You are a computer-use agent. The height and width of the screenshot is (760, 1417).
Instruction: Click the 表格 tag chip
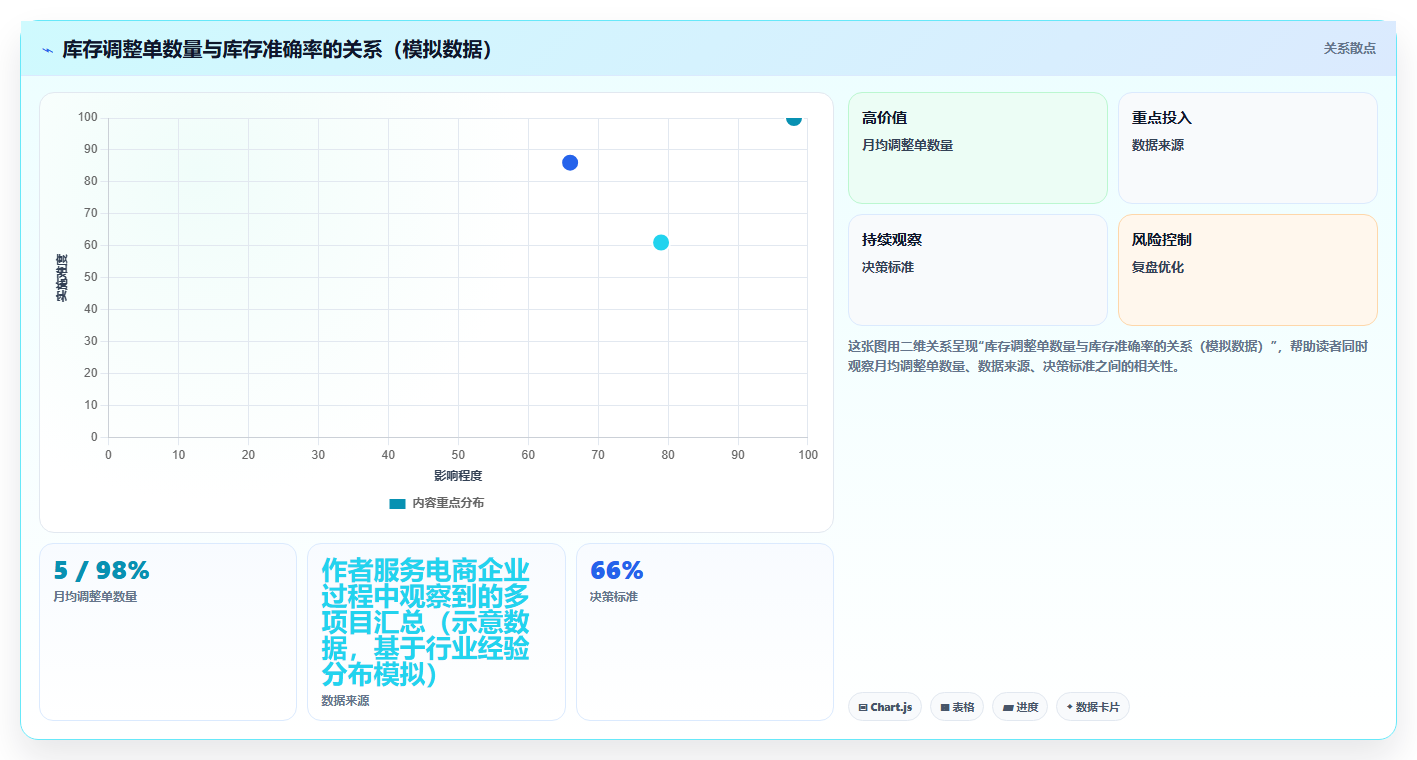(x=957, y=707)
